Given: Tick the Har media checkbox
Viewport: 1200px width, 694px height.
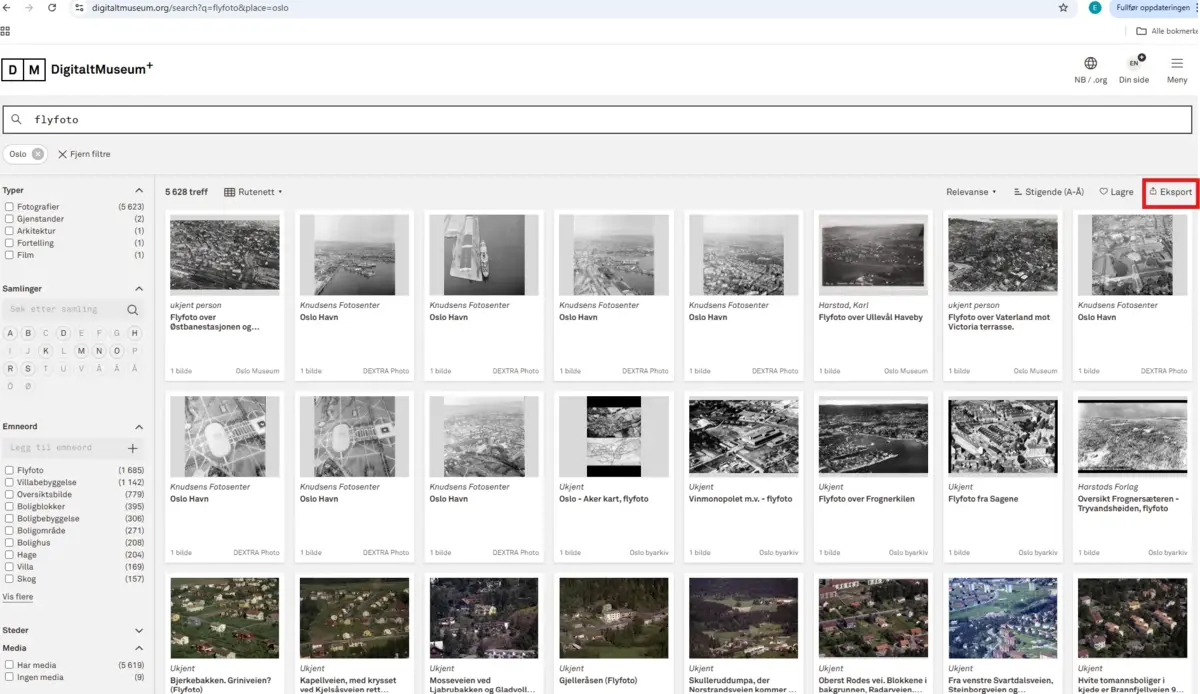Looking at the screenshot, I should [x=9, y=665].
